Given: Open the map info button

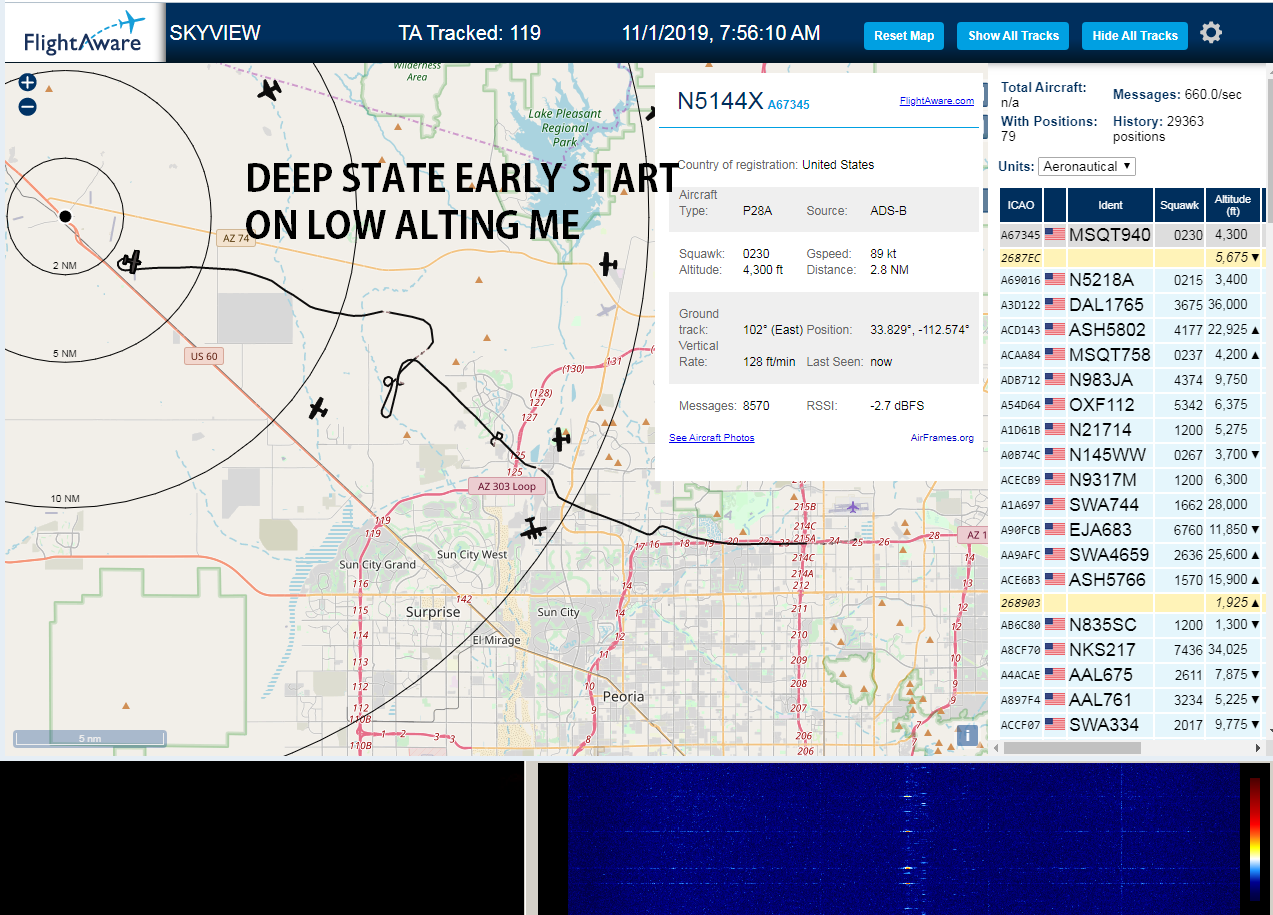Looking at the screenshot, I should (966, 735).
